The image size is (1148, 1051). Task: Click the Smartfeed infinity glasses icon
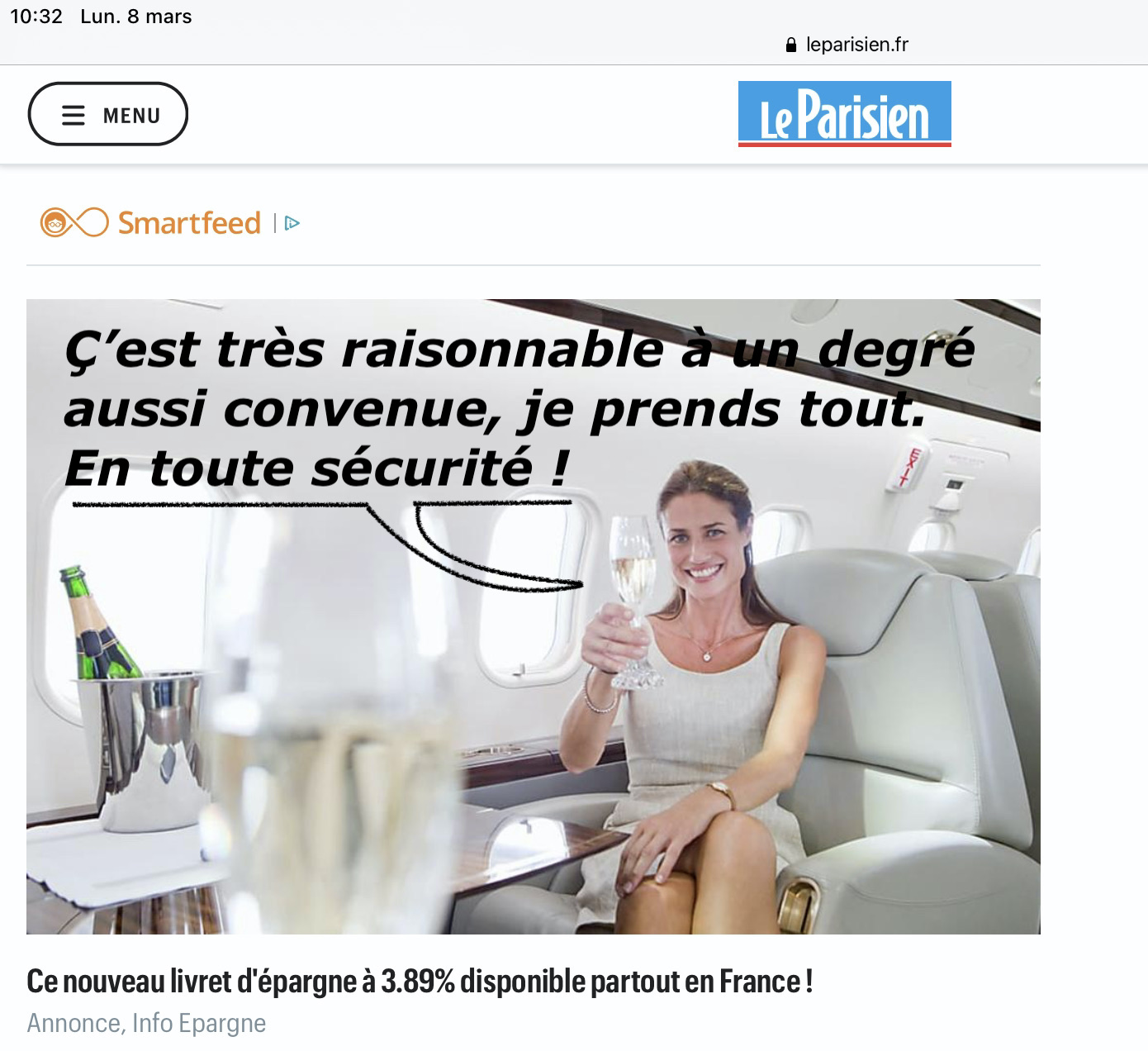coord(74,222)
